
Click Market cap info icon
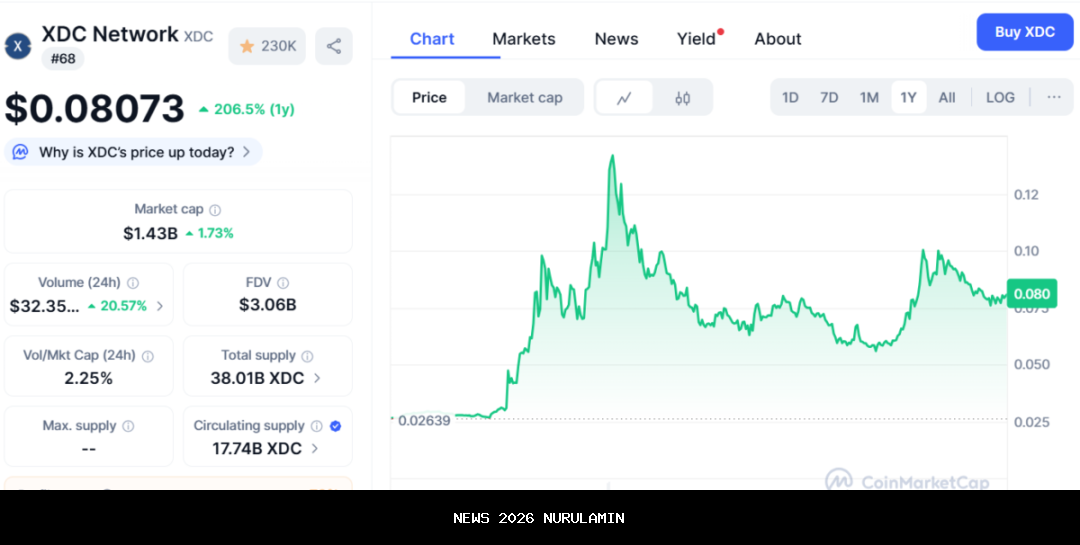215,210
